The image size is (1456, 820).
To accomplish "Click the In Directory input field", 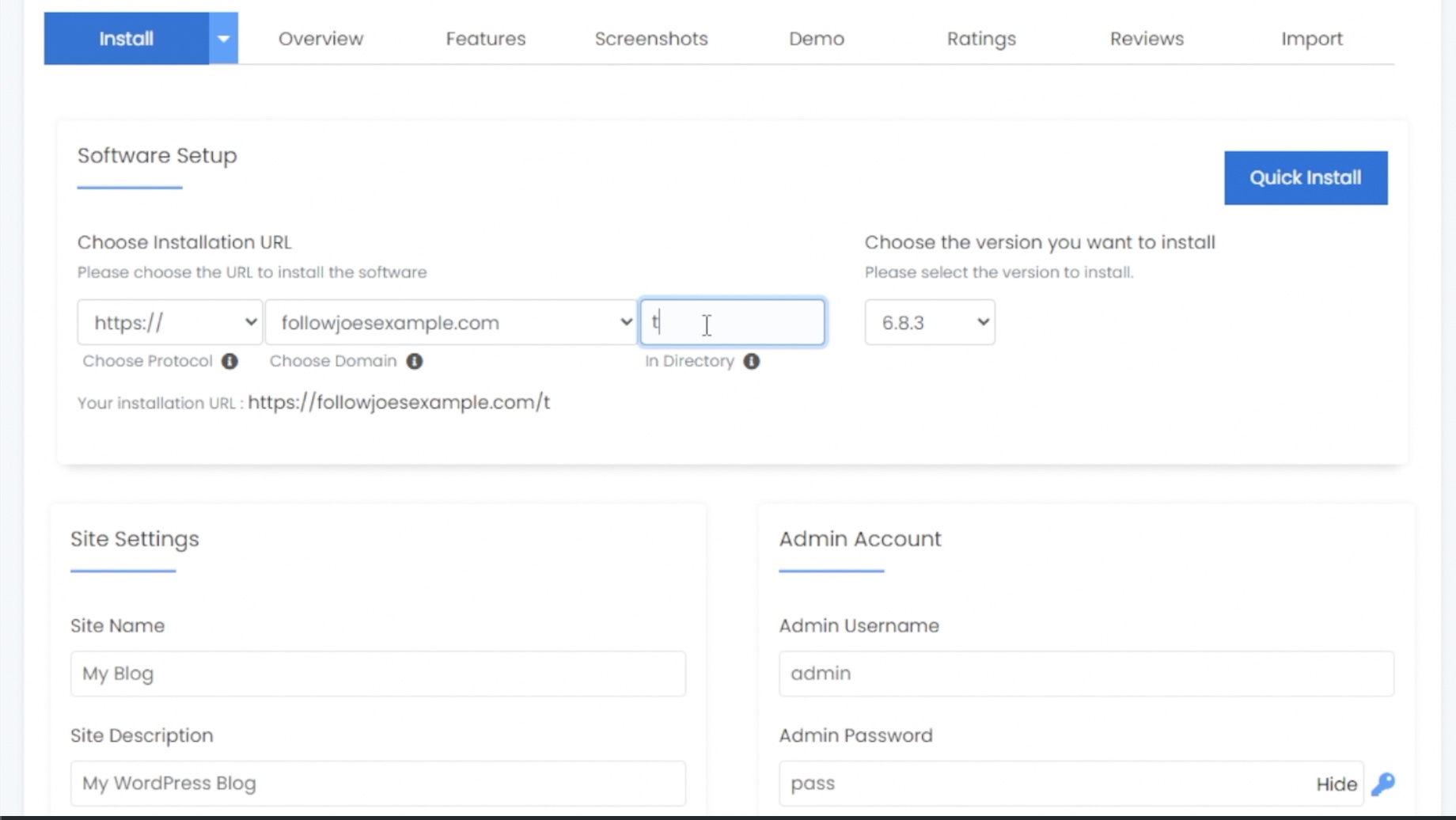I will click(731, 322).
